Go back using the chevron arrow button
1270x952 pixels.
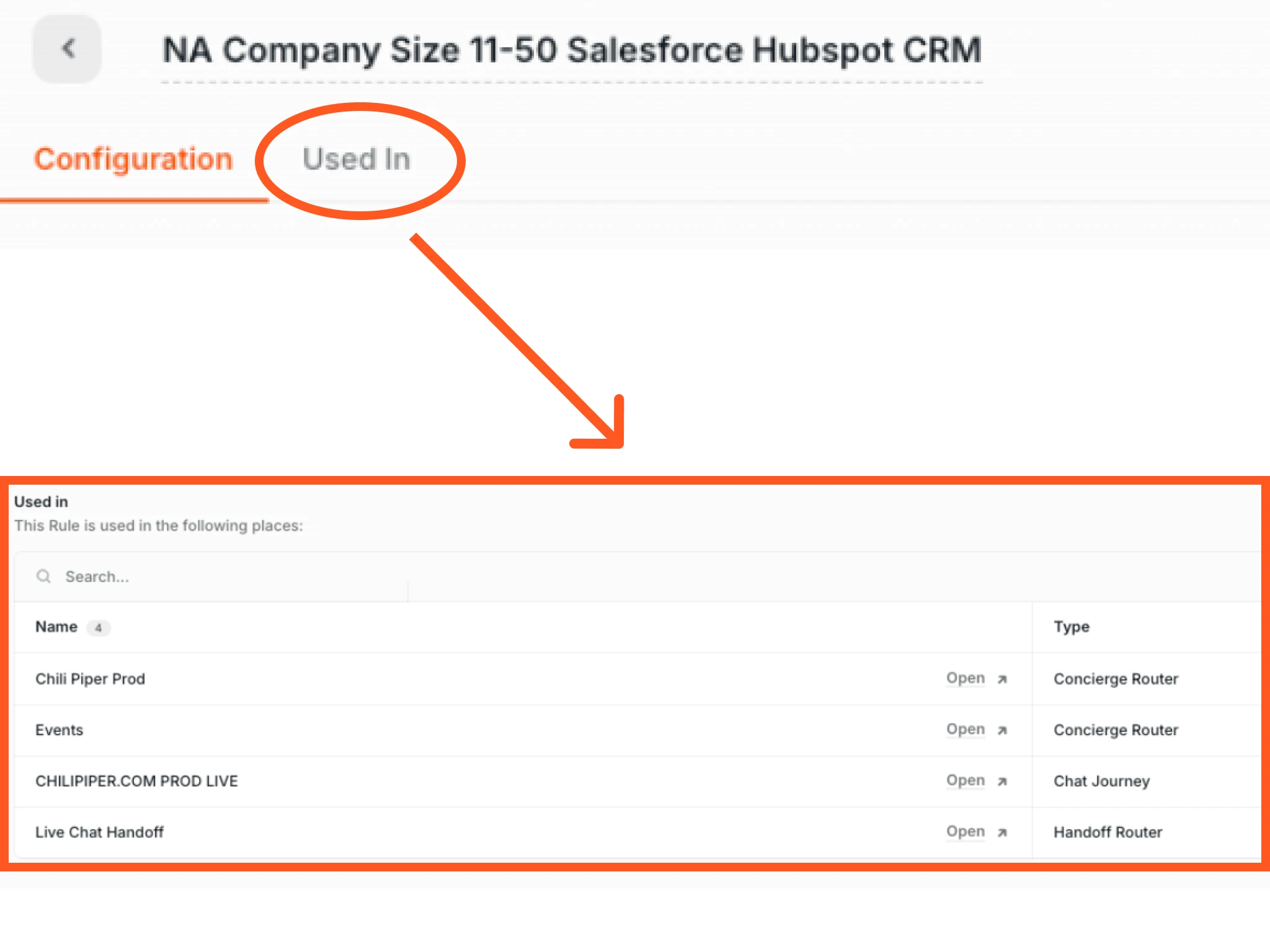(x=67, y=49)
